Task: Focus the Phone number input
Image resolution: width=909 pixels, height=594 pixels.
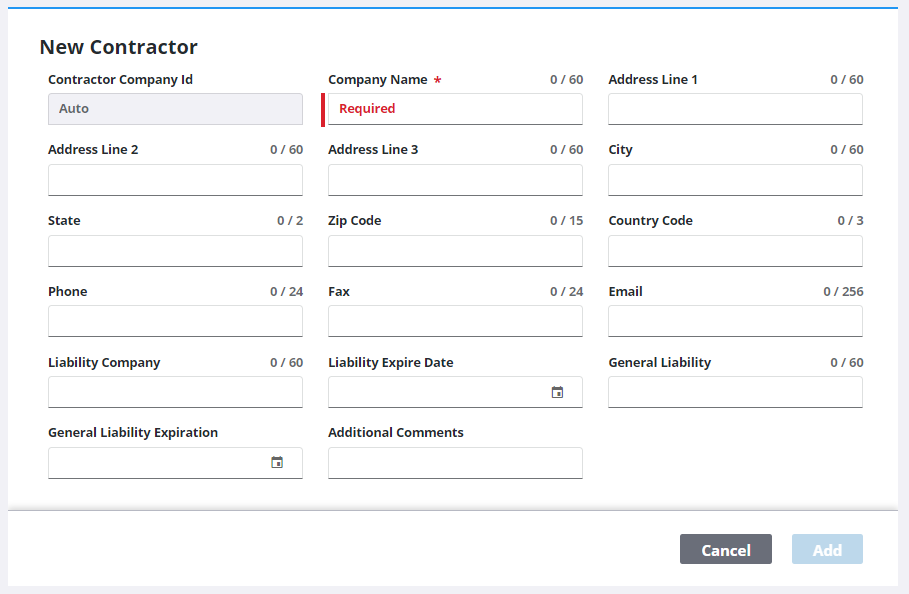Action: coord(175,321)
